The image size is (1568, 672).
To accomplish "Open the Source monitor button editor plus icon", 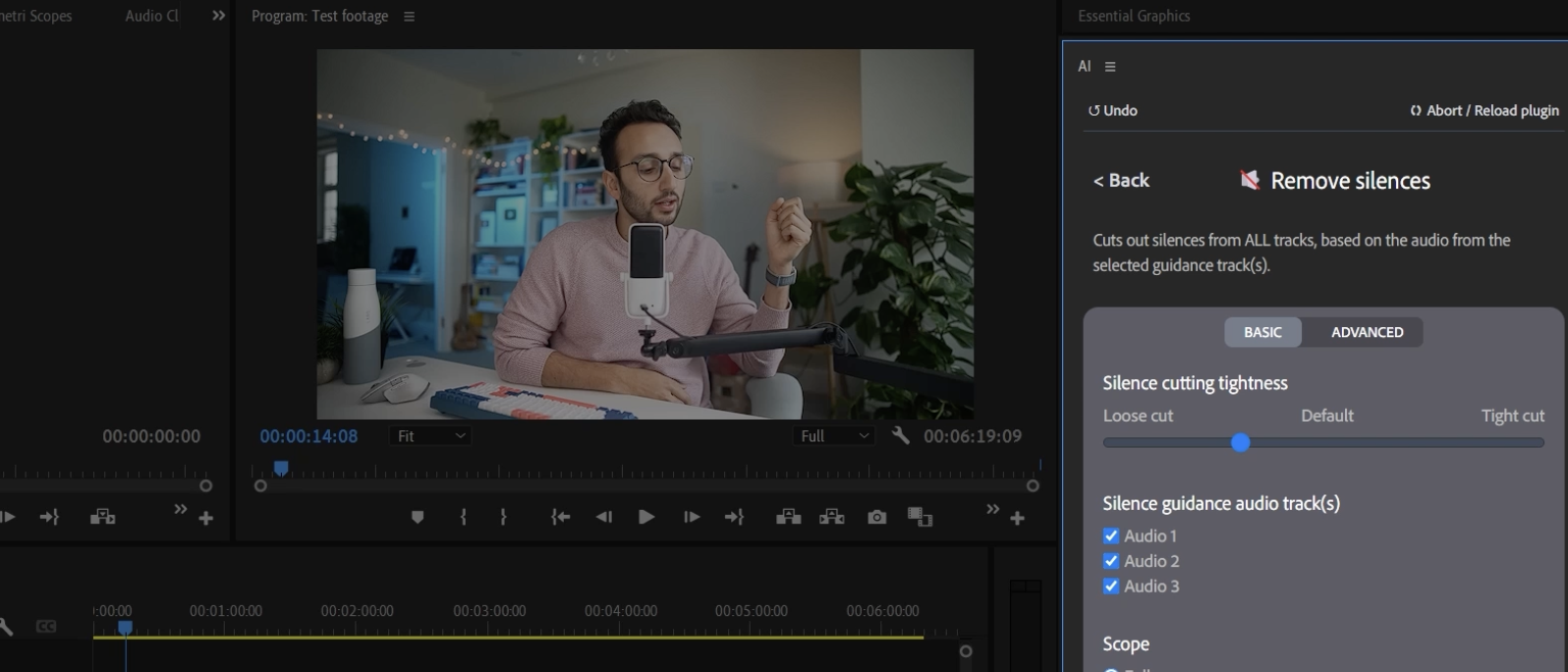I will (x=205, y=518).
